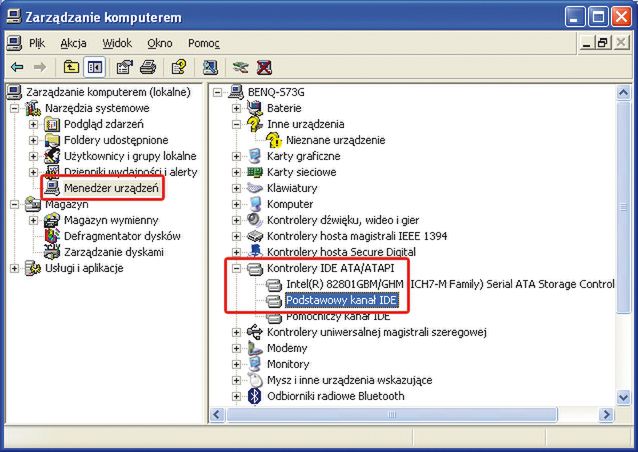The height and width of the screenshot is (452, 638).
Task: Open the Plik menu
Action: [x=37, y=43]
